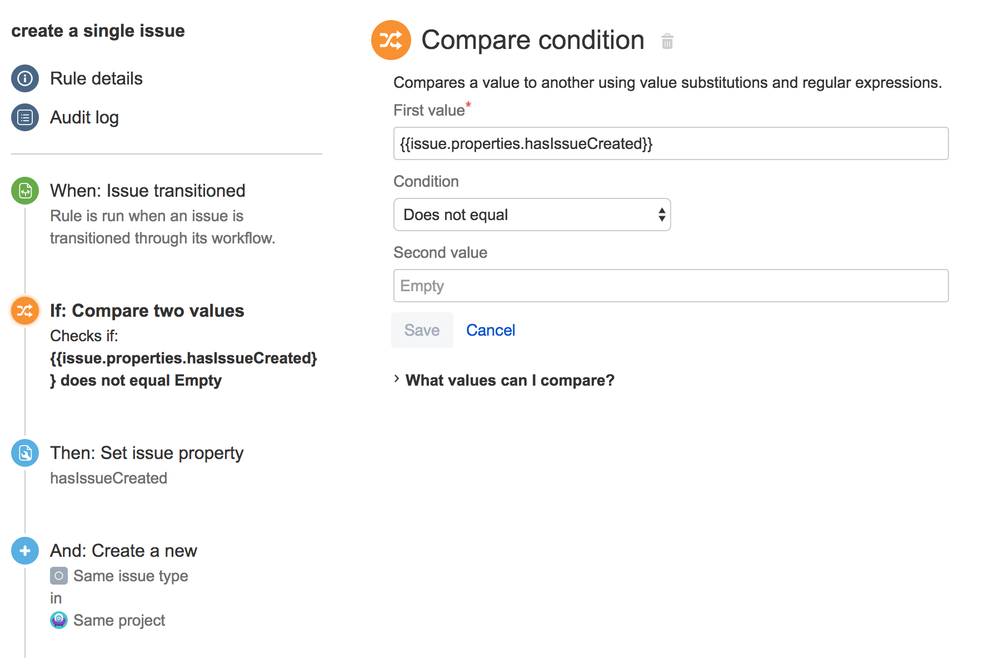Click the Same project avatar icon

coord(59,620)
